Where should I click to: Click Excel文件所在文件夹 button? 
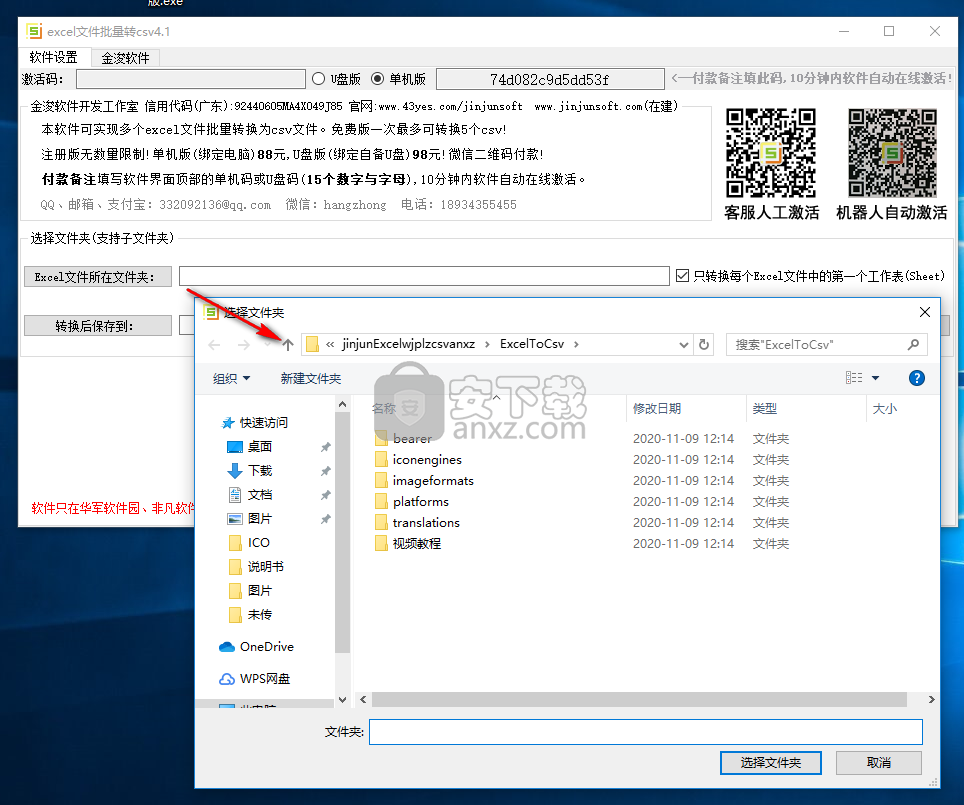pos(98,277)
